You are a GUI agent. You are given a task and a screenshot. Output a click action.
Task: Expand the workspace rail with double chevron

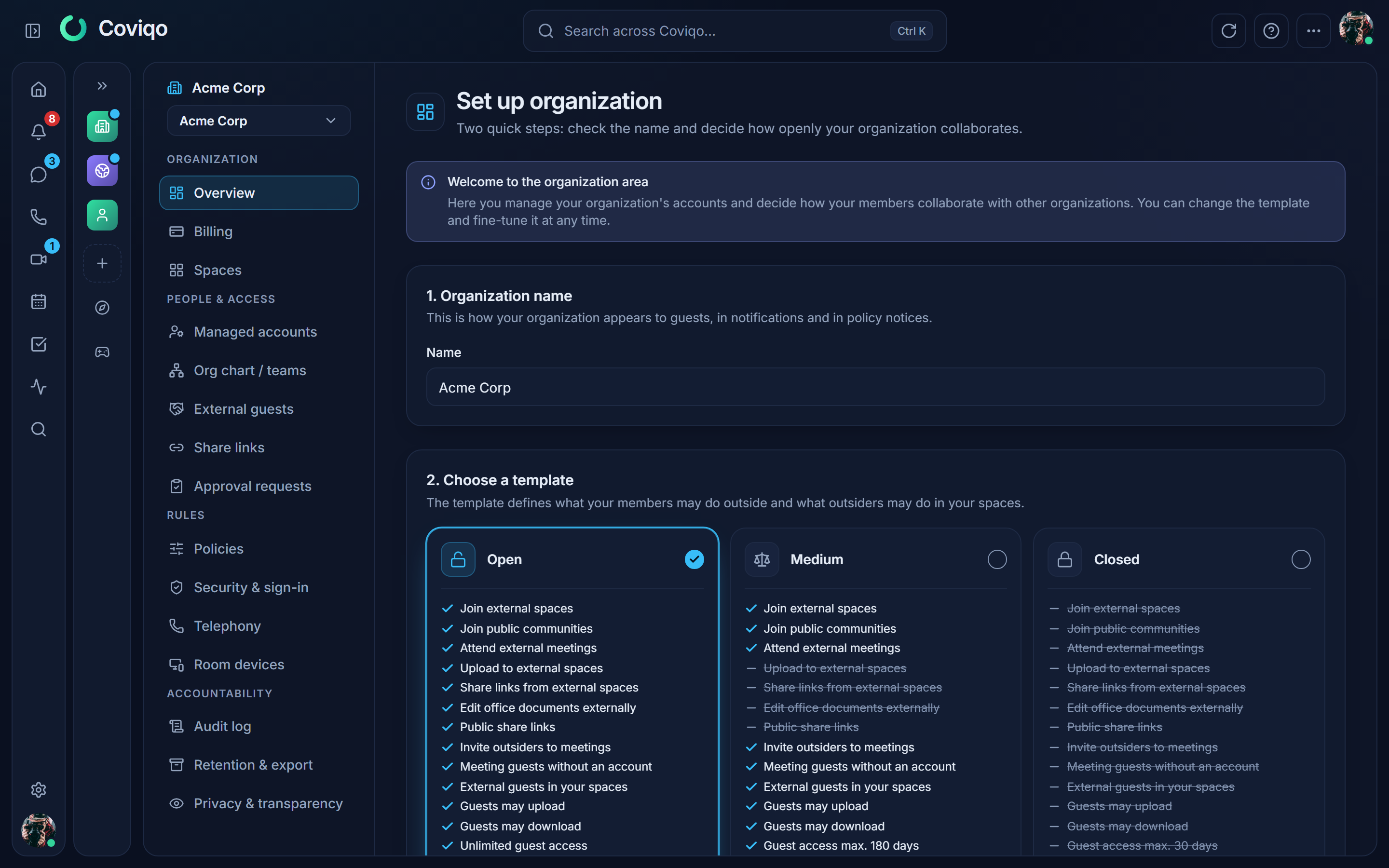point(102,86)
